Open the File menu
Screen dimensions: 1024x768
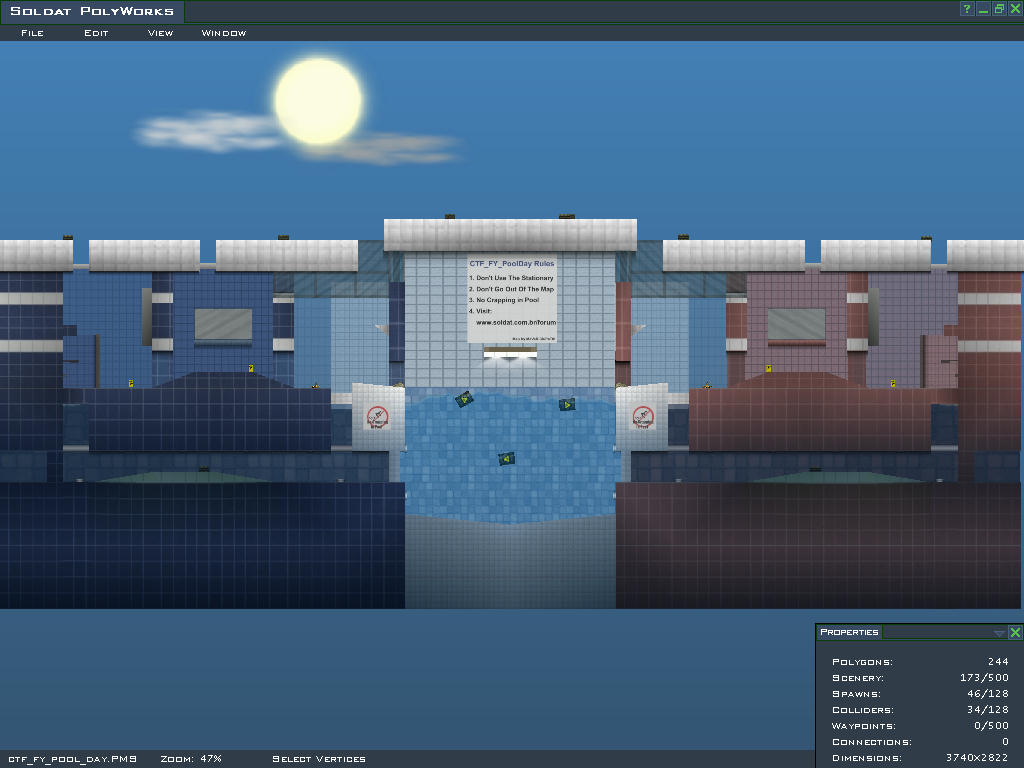32,33
